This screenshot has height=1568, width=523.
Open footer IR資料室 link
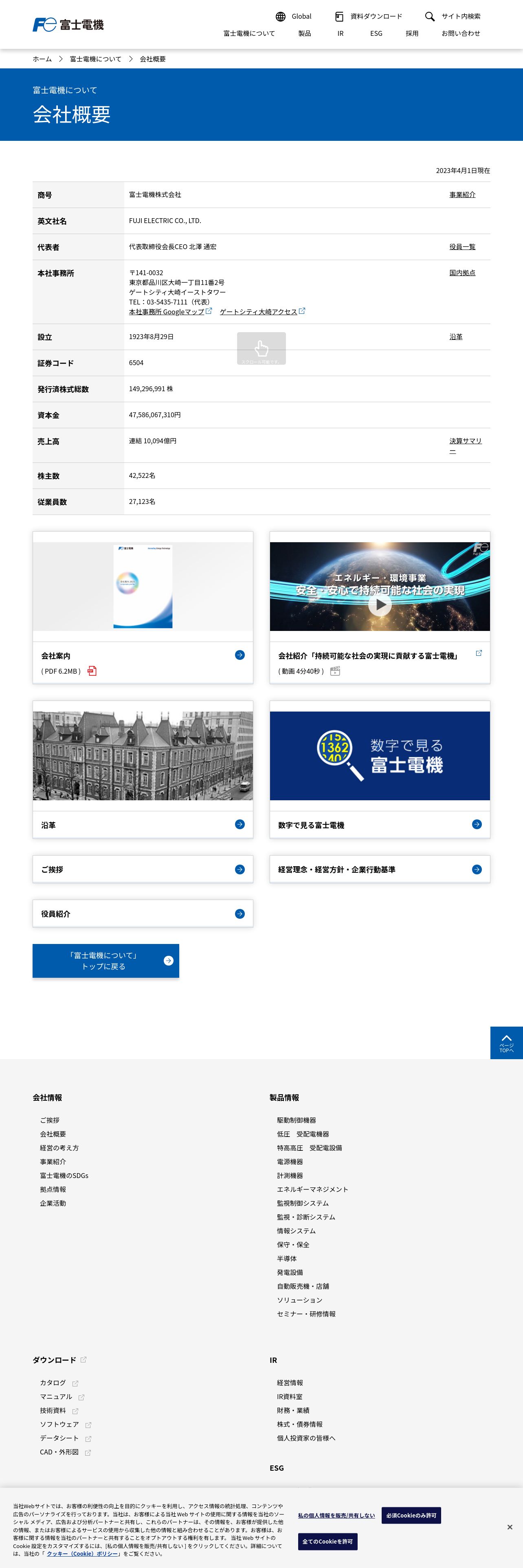289,1396
